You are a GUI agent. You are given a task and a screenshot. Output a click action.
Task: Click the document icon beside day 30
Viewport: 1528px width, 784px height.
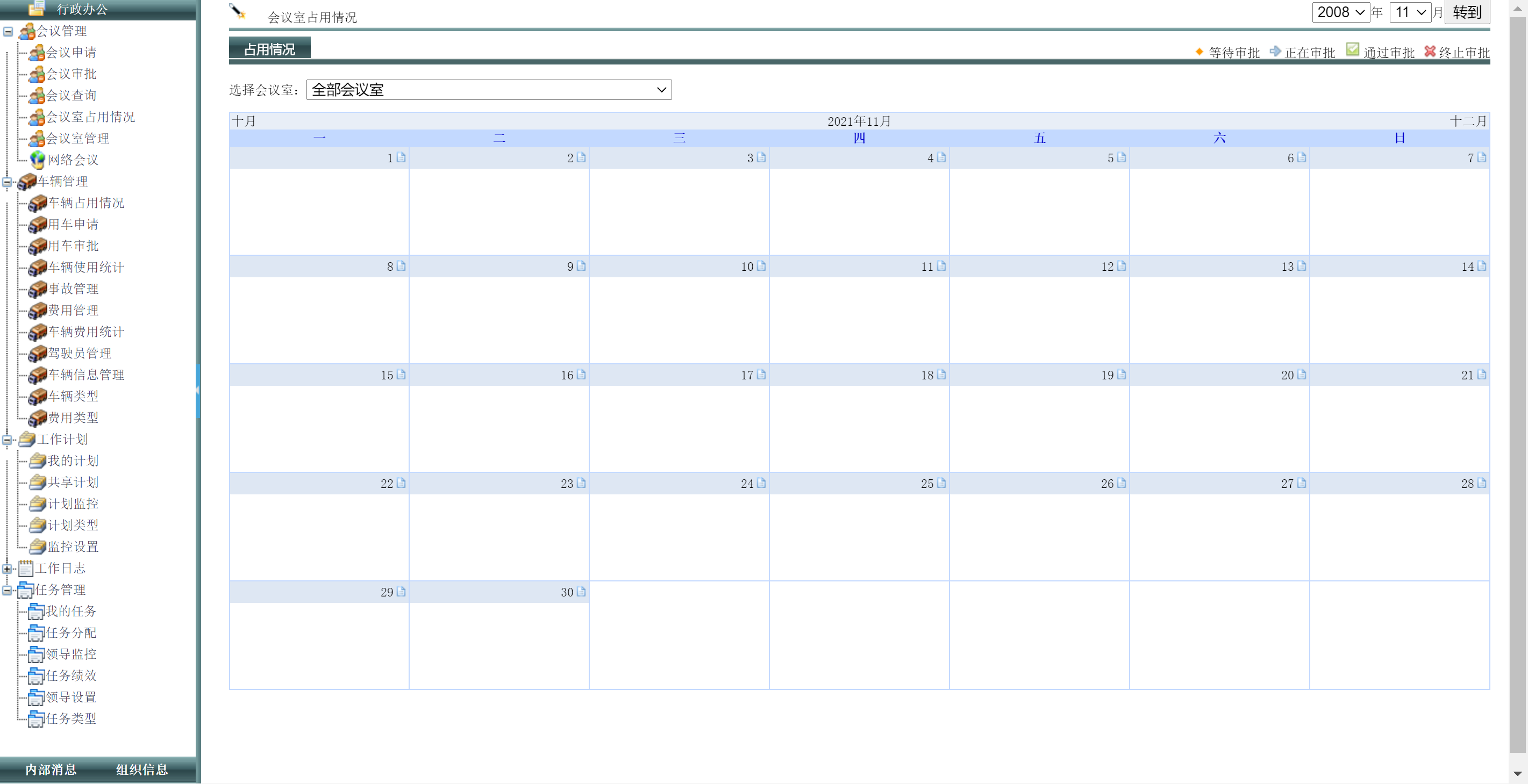[x=581, y=592]
